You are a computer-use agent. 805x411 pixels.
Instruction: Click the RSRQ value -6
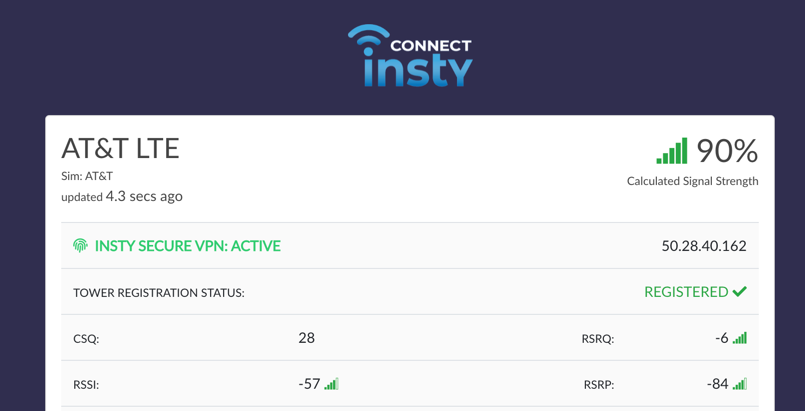click(x=722, y=338)
